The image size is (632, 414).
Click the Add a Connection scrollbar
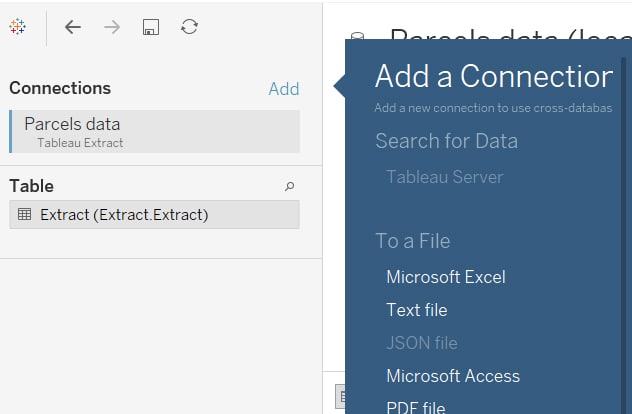(624, 235)
